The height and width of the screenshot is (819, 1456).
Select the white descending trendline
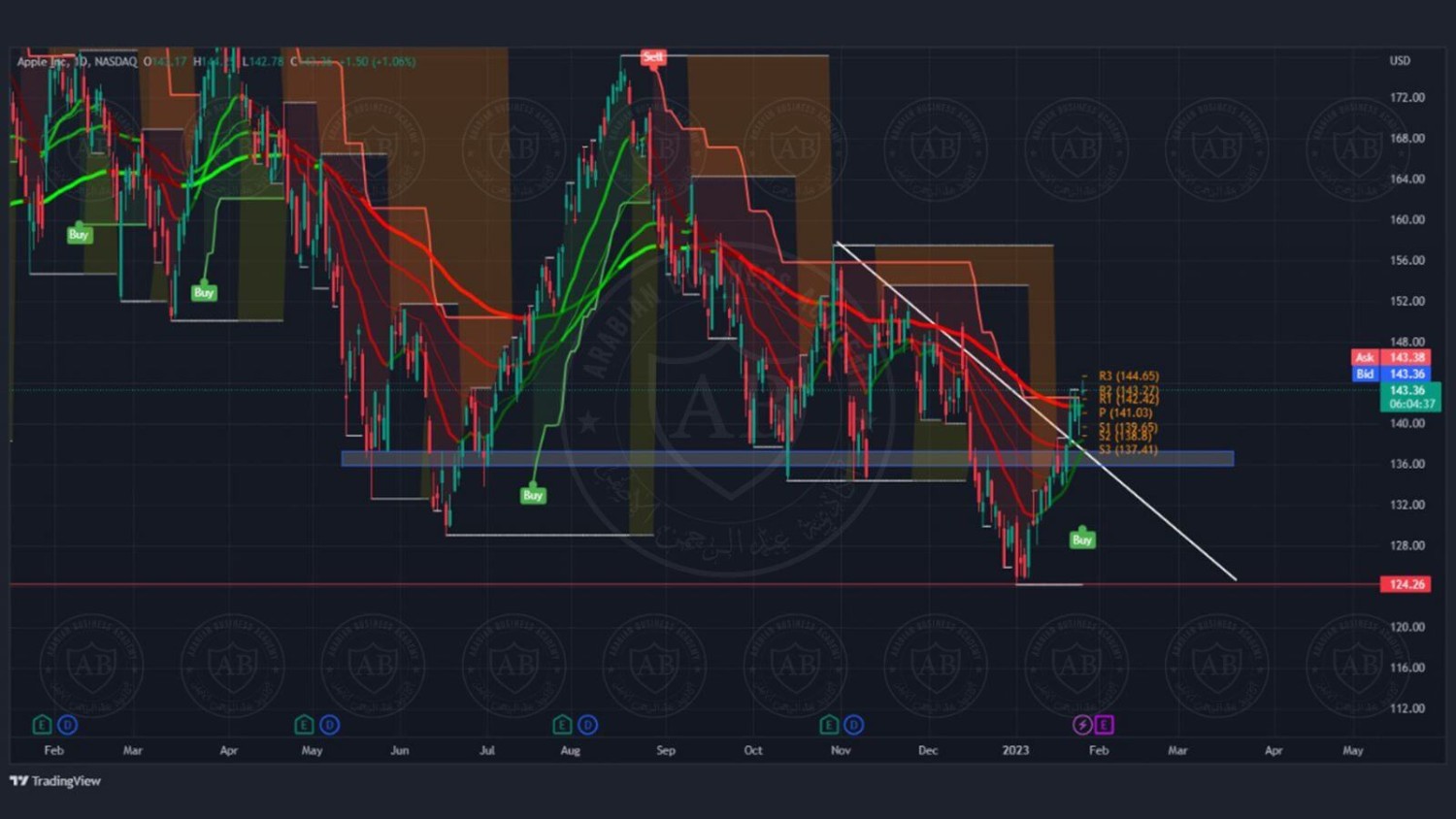(x=1035, y=410)
